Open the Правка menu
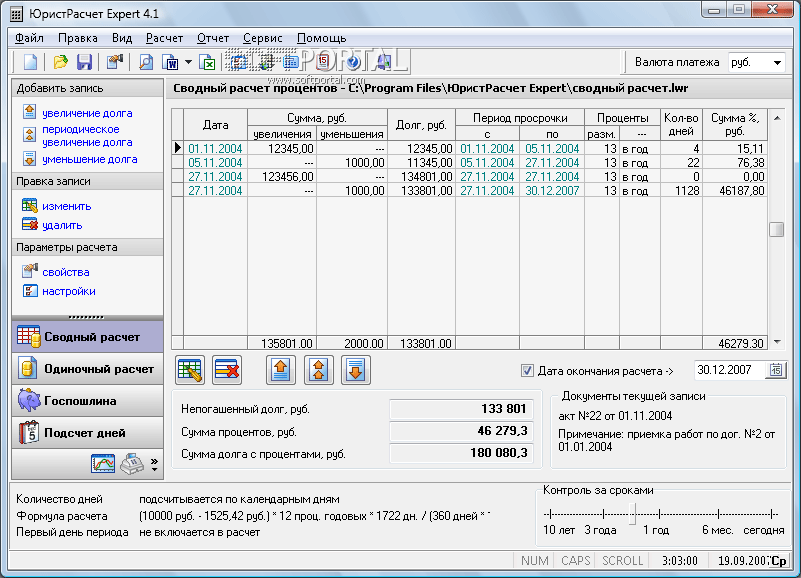The height and width of the screenshot is (578, 801). [78, 38]
